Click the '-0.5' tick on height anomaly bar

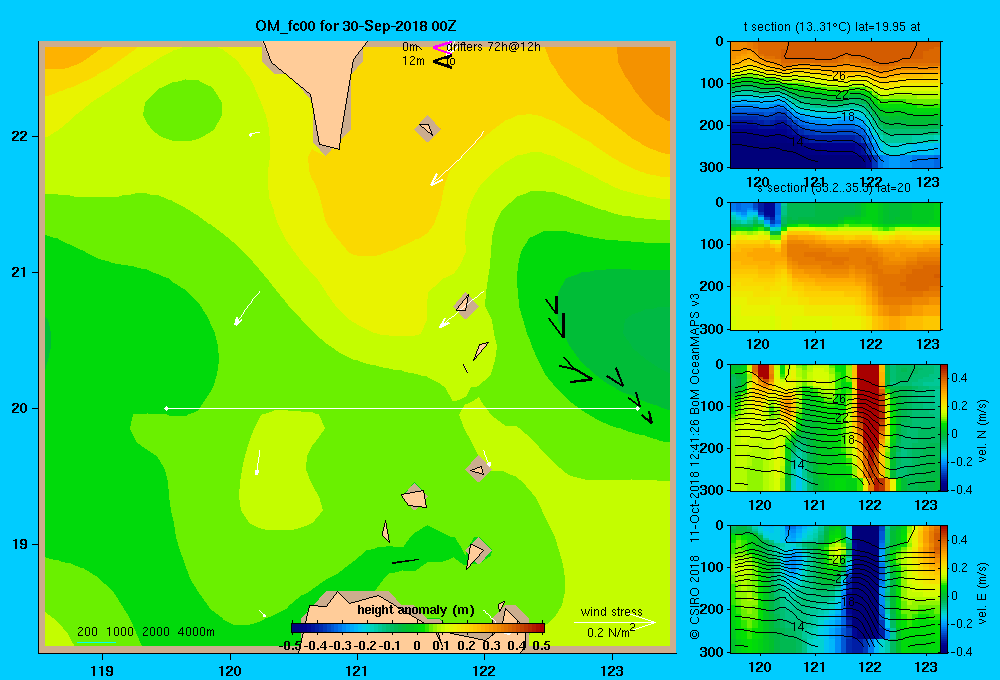click(290, 646)
